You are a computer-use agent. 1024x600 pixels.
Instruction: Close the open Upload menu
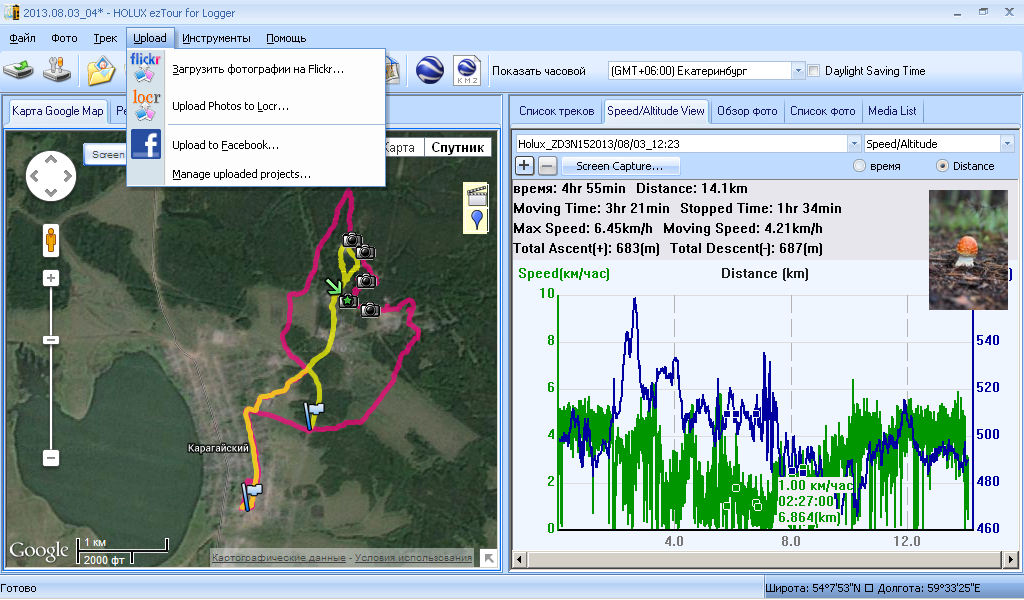coord(150,38)
